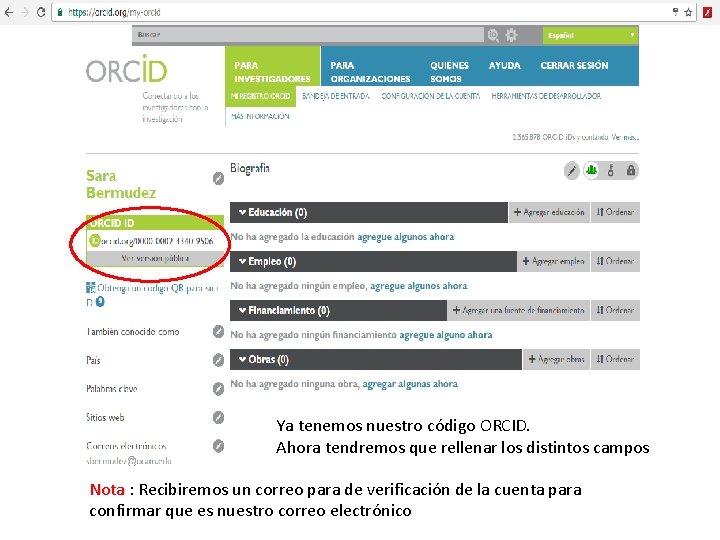The image size is (720, 540).
Task: Open Ordenar menu for Empleo
Action: point(615,261)
